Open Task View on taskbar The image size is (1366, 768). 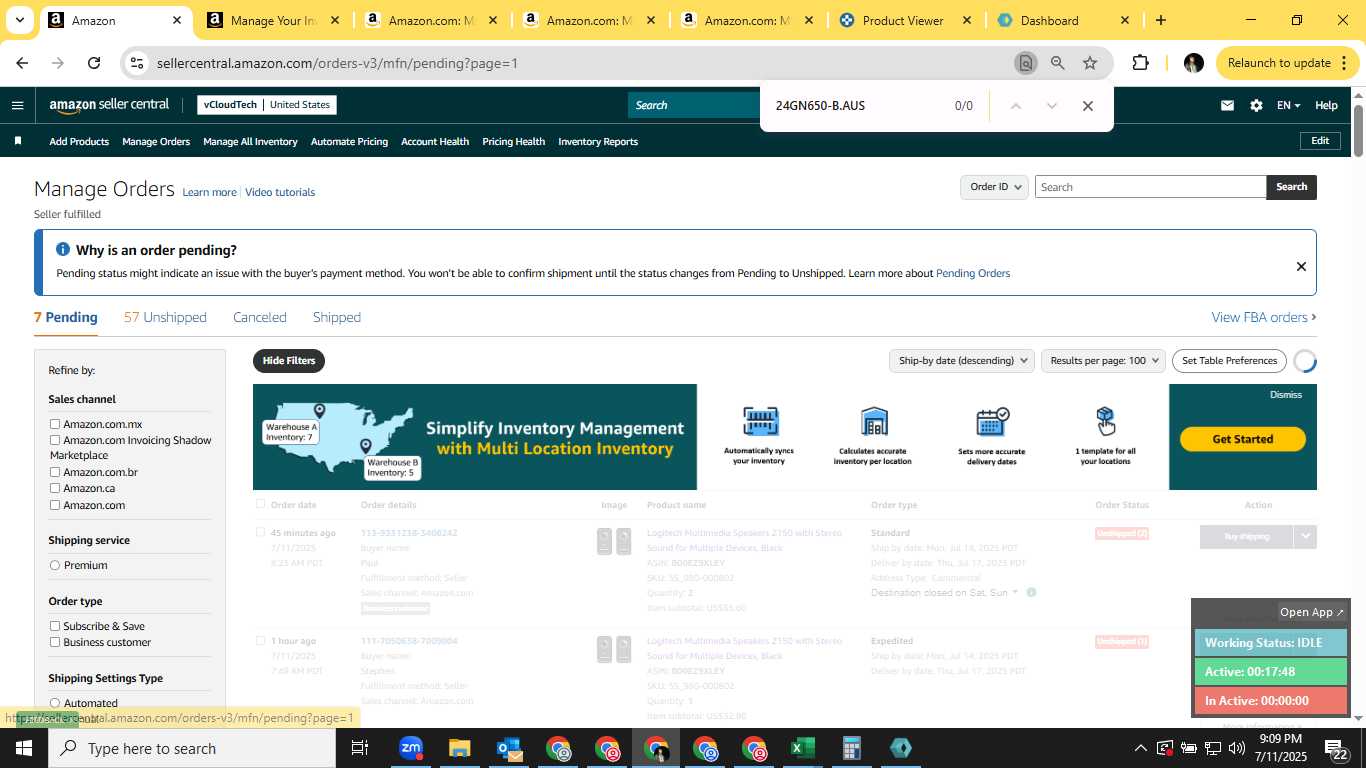360,748
